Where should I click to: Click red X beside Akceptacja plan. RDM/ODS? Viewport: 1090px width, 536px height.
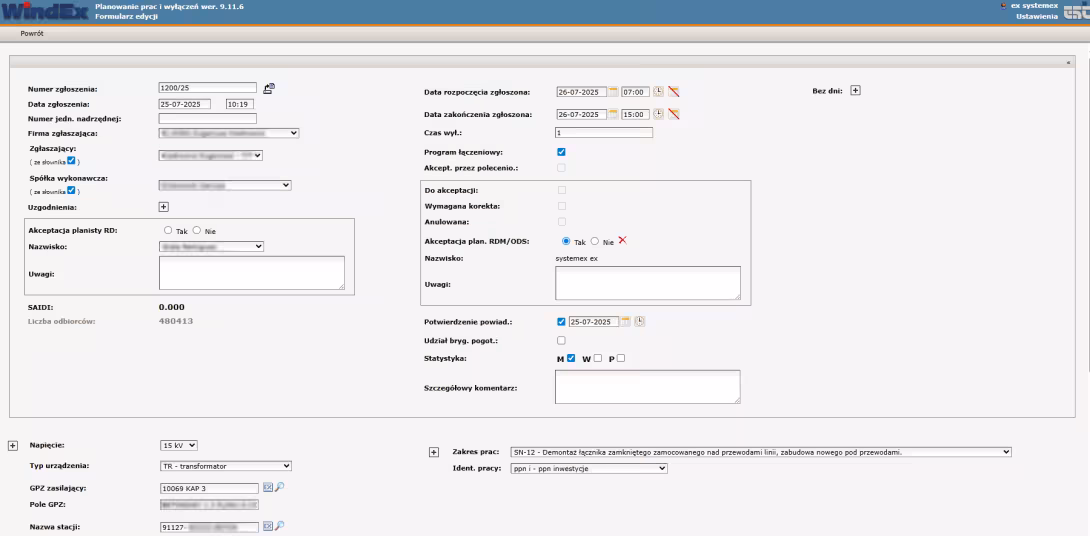pos(622,241)
